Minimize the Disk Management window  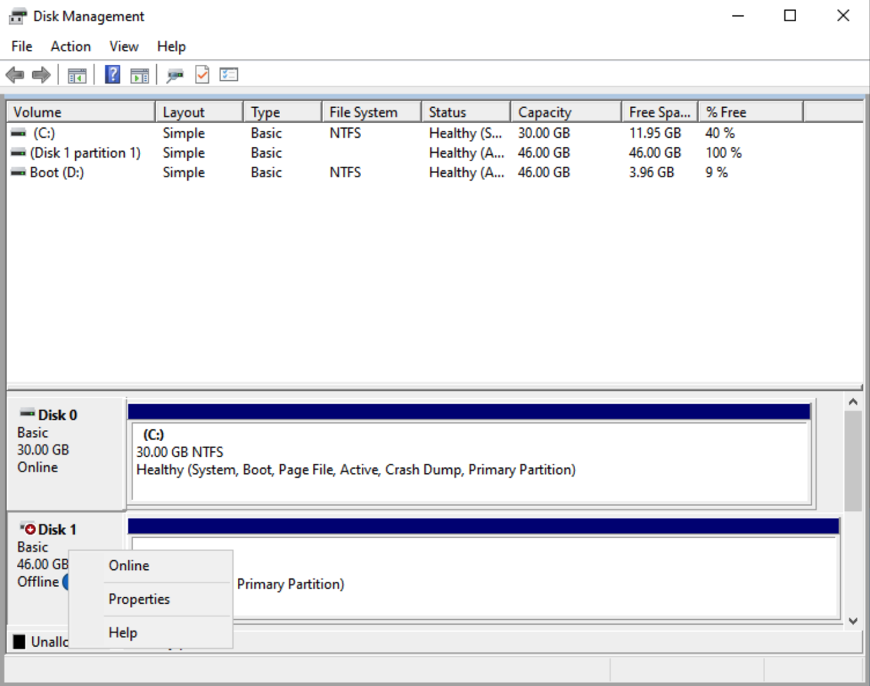pyautogui.click(x=737, y=16)
